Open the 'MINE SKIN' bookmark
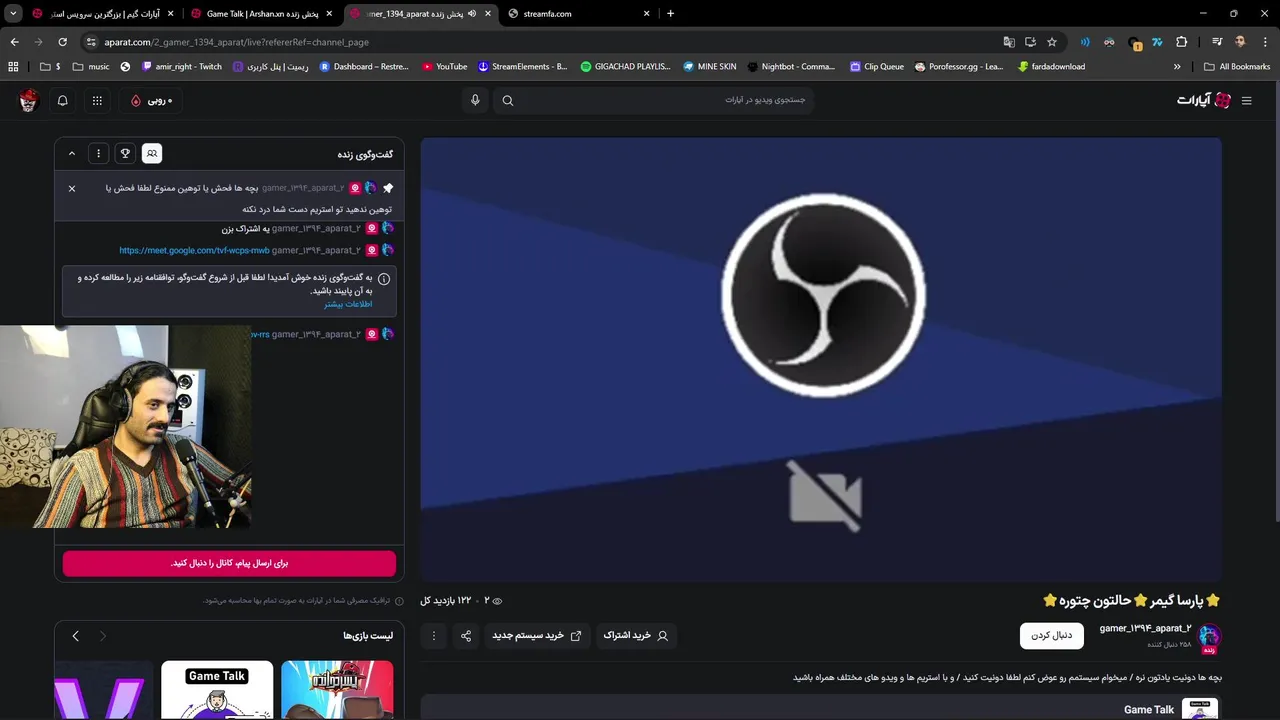Viewport: 1280px width, 720px height. 709,67
